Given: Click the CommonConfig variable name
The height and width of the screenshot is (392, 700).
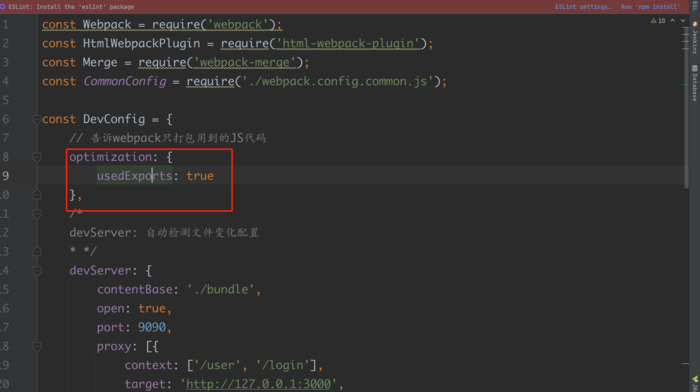Looking at the screenshot, I should [125, 81].
